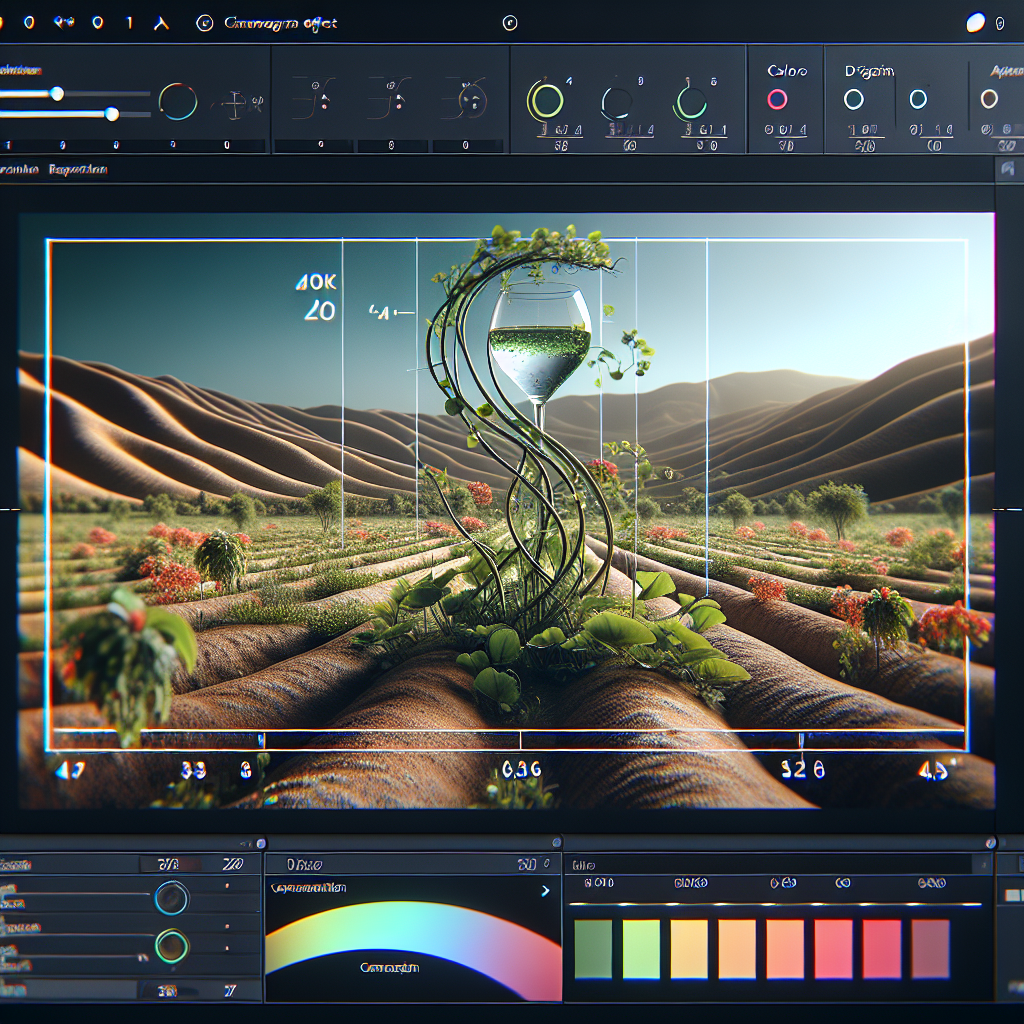The width and height of the screenshot is (1024, 1024).
Task: Click the 0.36 center timeline marker
Action: point(522,771)
